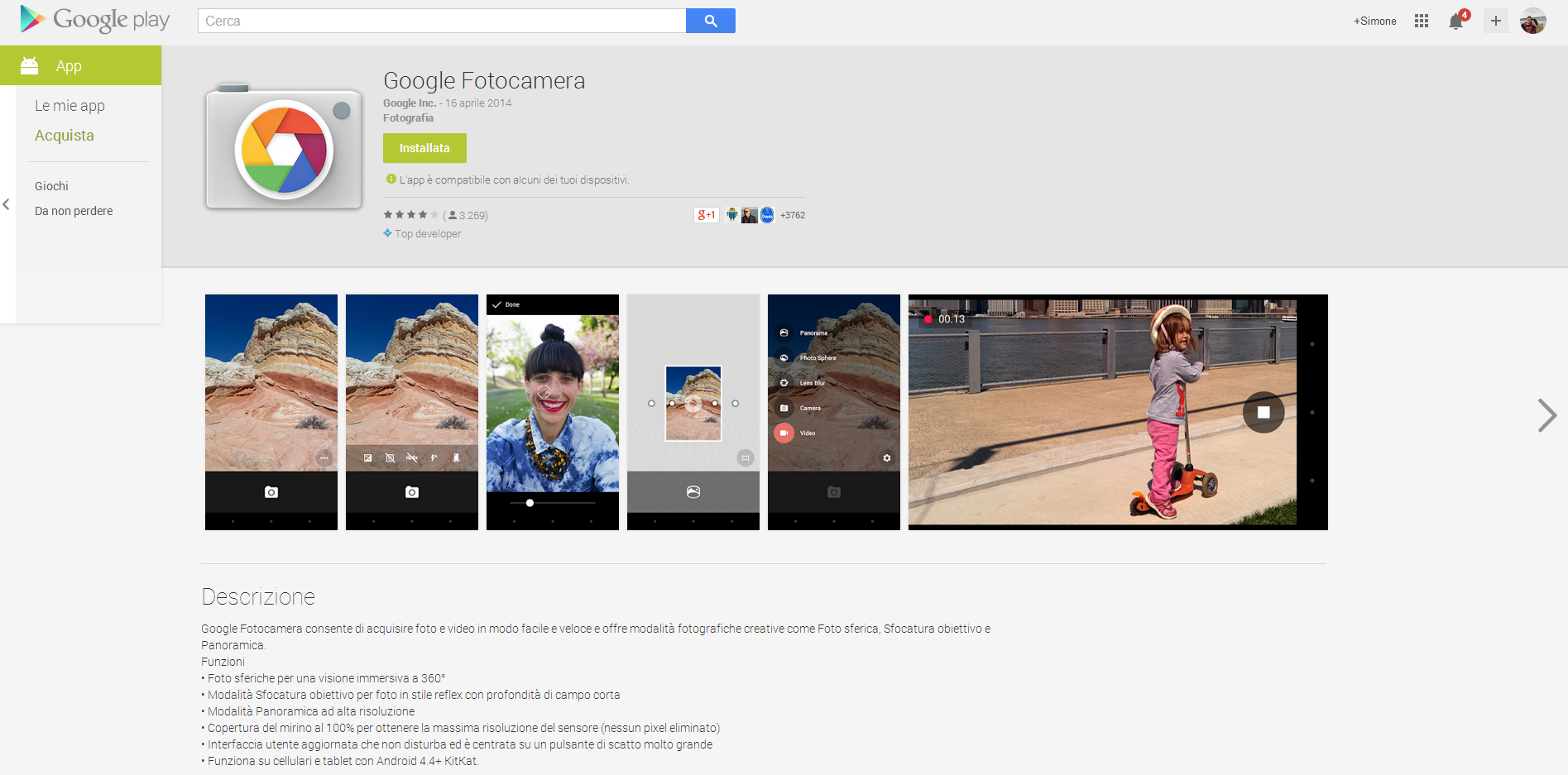This screenshot has height=775, width=1568.
Task: Open Le mie app
Action: point(70,106)
